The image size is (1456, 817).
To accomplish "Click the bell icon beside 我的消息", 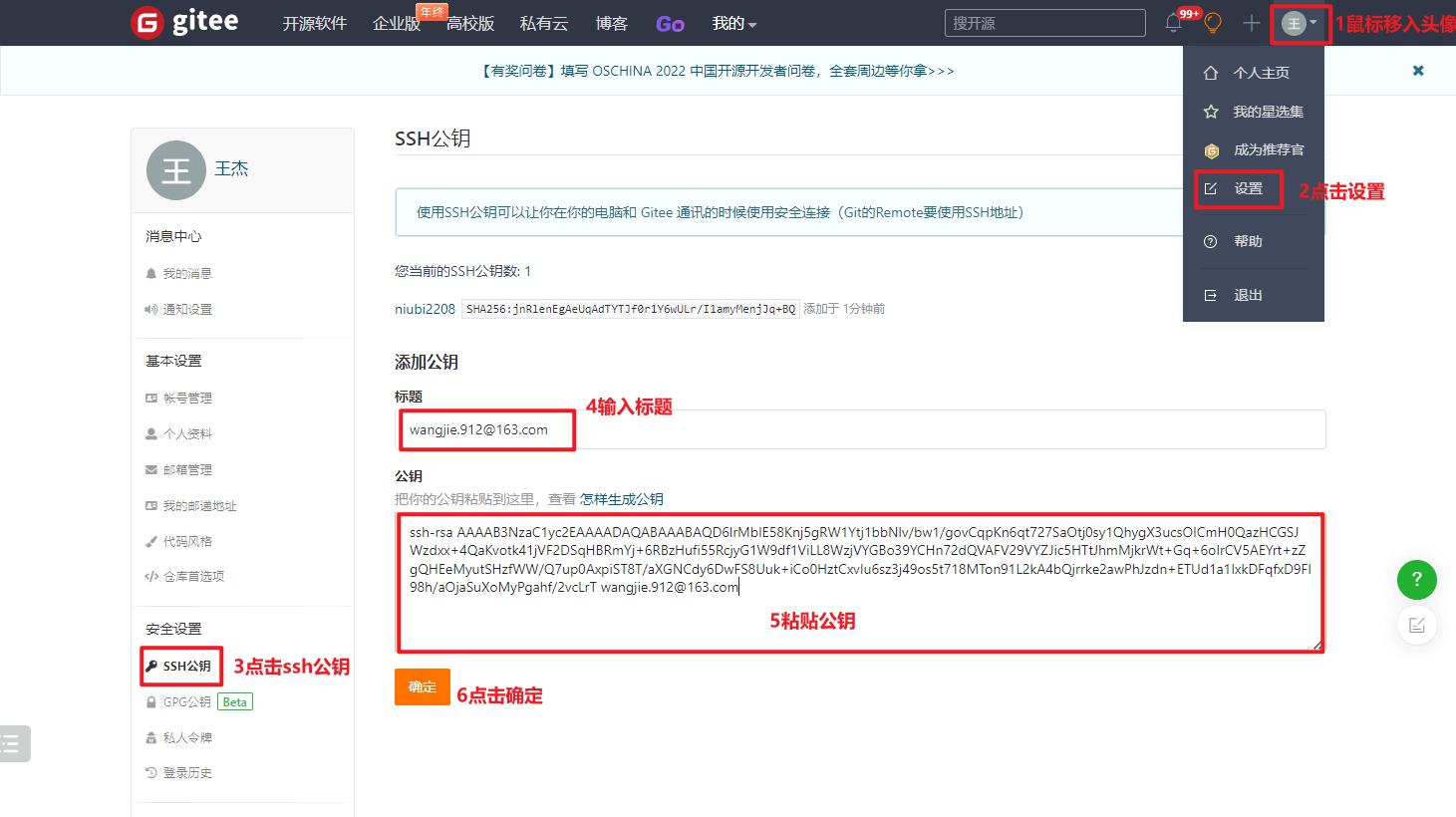I will tap(151, 273).
